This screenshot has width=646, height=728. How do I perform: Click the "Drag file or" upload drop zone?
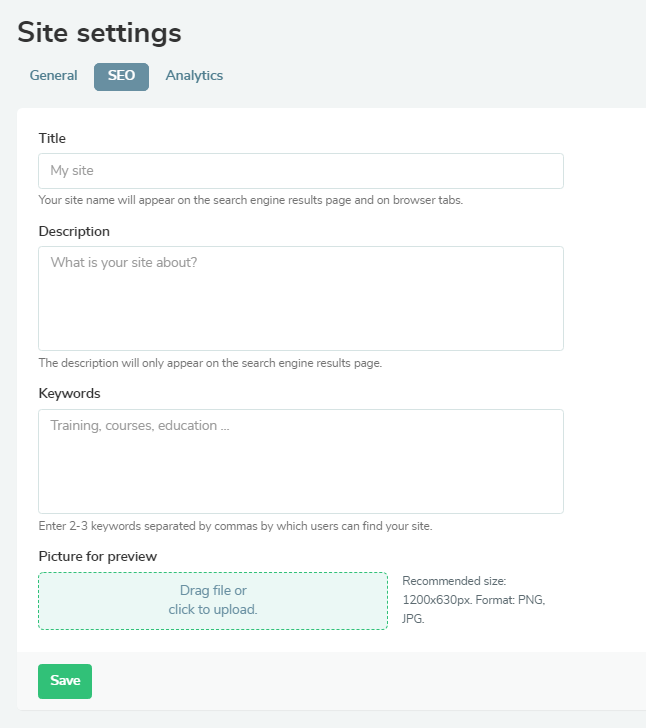click(213, 591)
